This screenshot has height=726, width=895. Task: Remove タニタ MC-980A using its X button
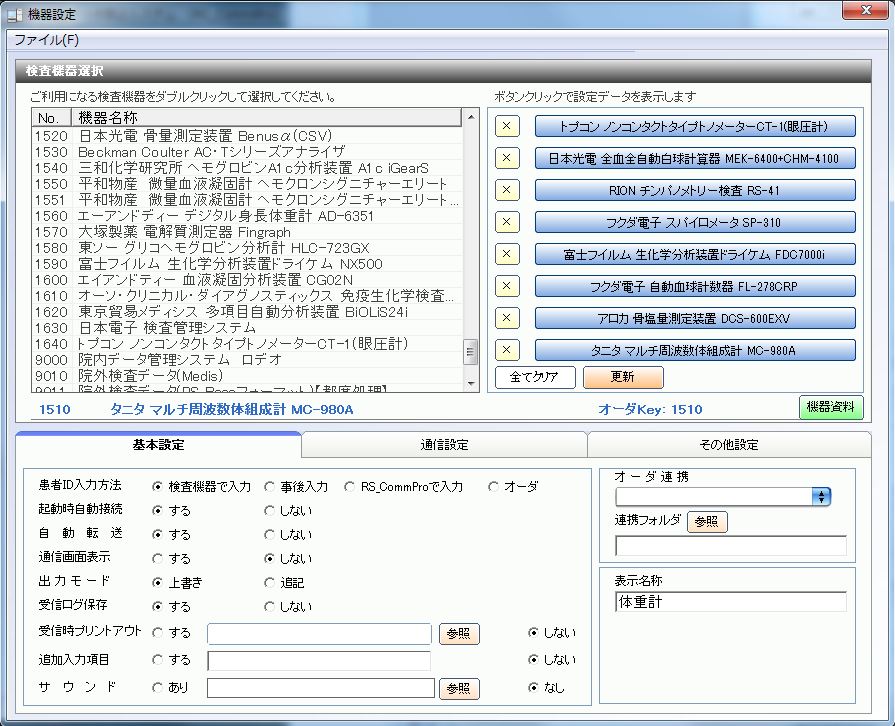507,350
